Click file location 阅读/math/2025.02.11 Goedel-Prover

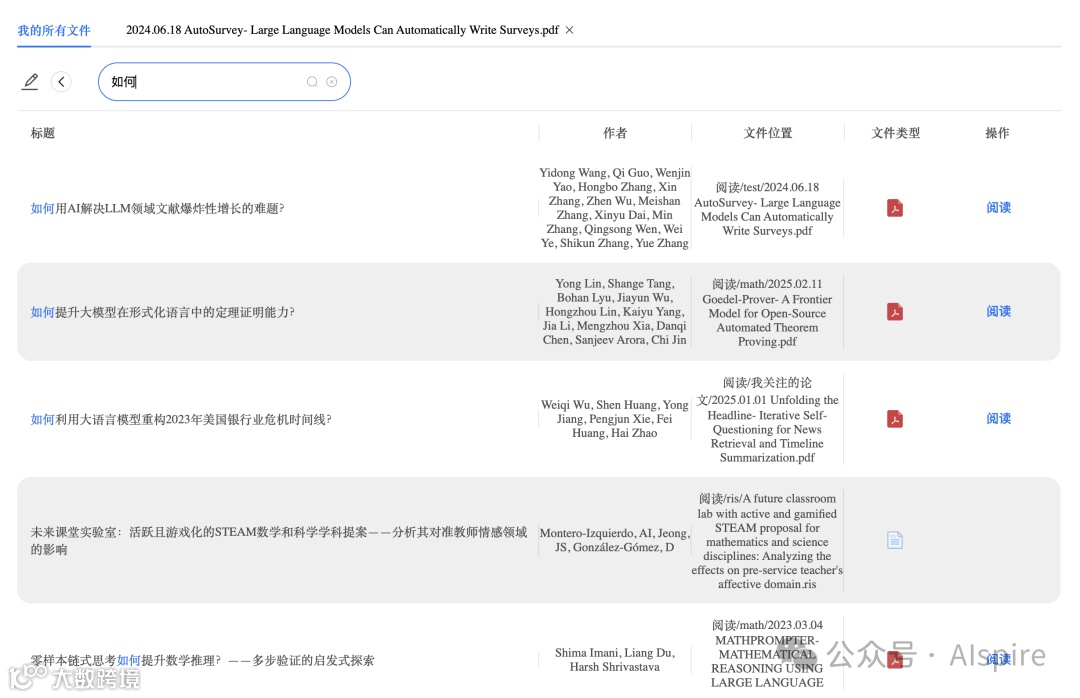pos(767,312)
